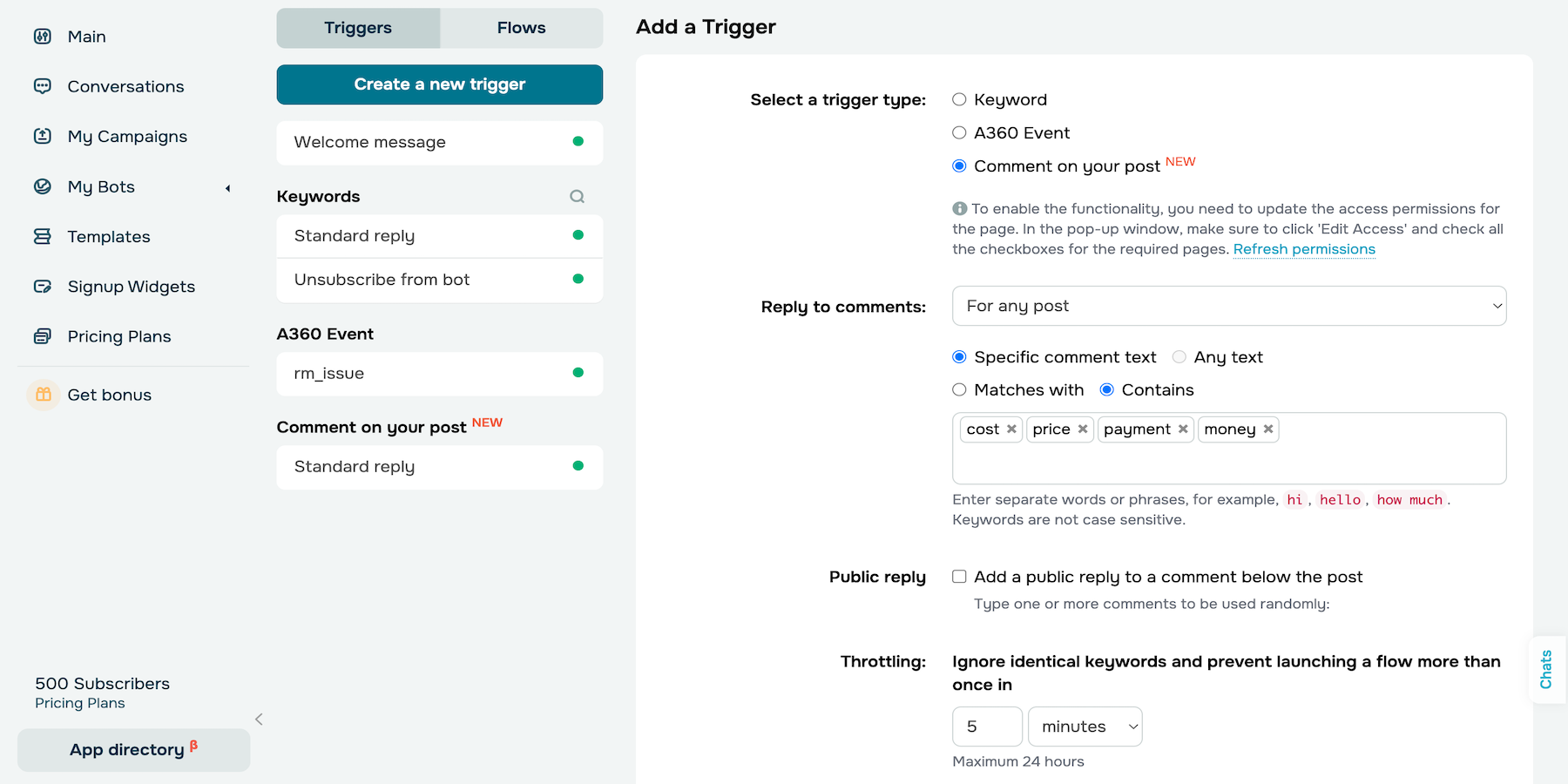1568x784 pixels.
Task: Click 'Create a new trigger'
Action: pyautogui.click(x=438, y=84)
